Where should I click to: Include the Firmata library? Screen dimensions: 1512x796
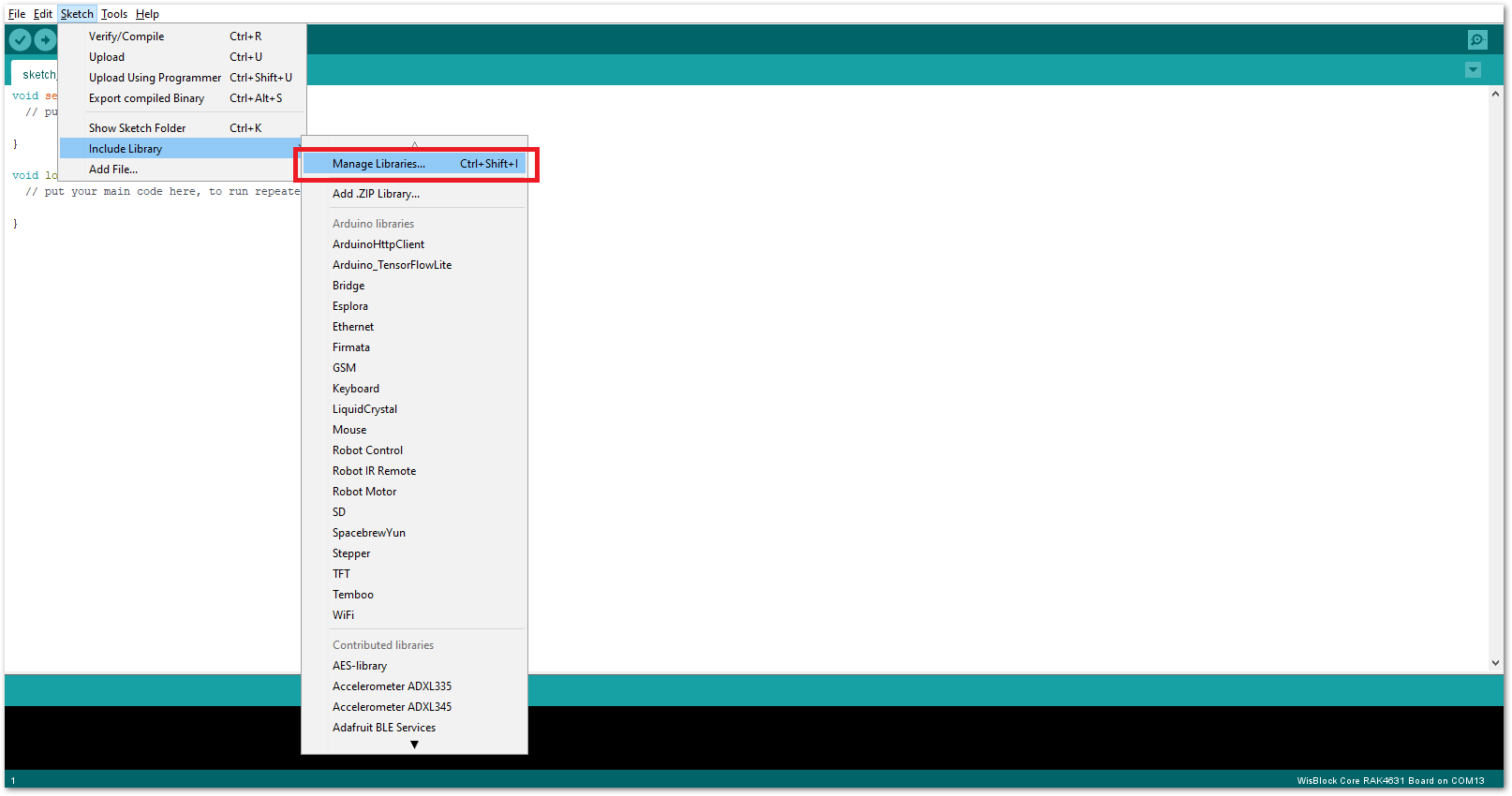pyautogui.click(x=414, y=347)
